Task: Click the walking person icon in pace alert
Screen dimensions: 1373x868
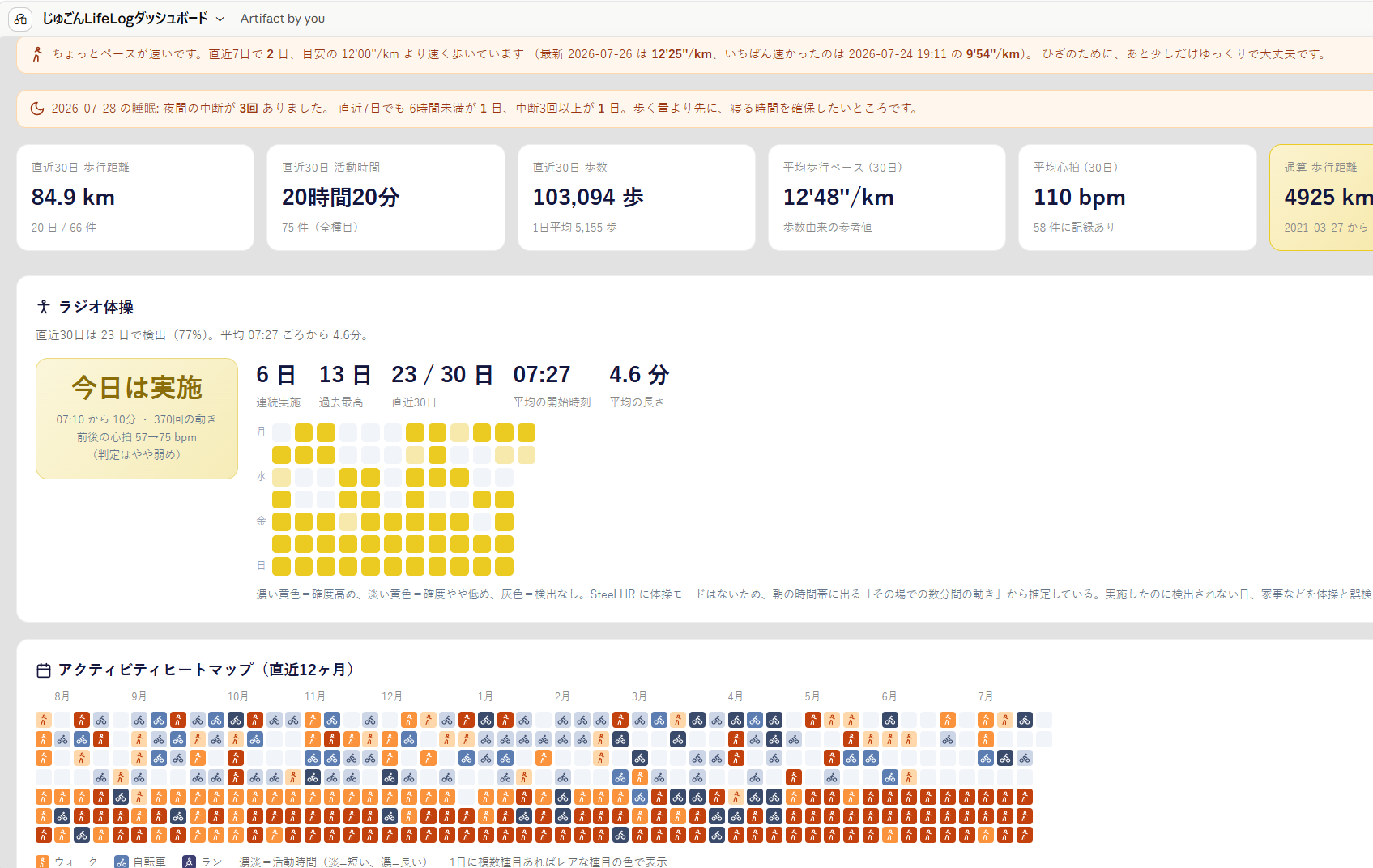Action: 37,54
